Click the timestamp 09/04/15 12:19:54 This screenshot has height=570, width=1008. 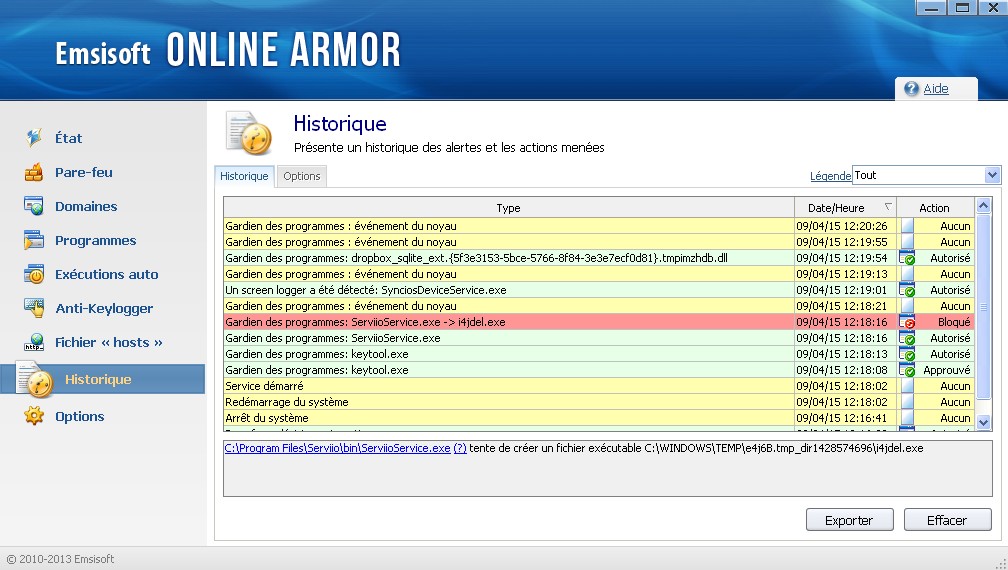[842, 258]
